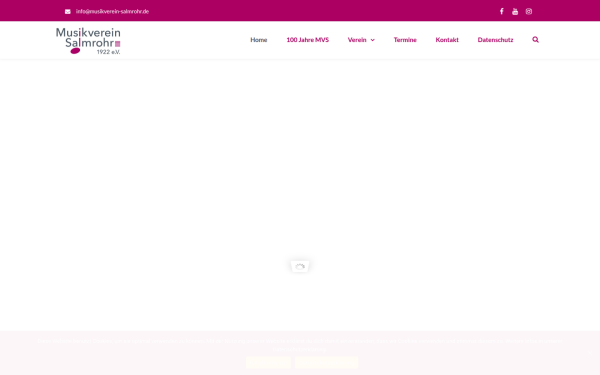The height and width of the screenshot is (375, 600).
Task: Click the Musikverein Salmrohr logo
Action: pos(88,41)
